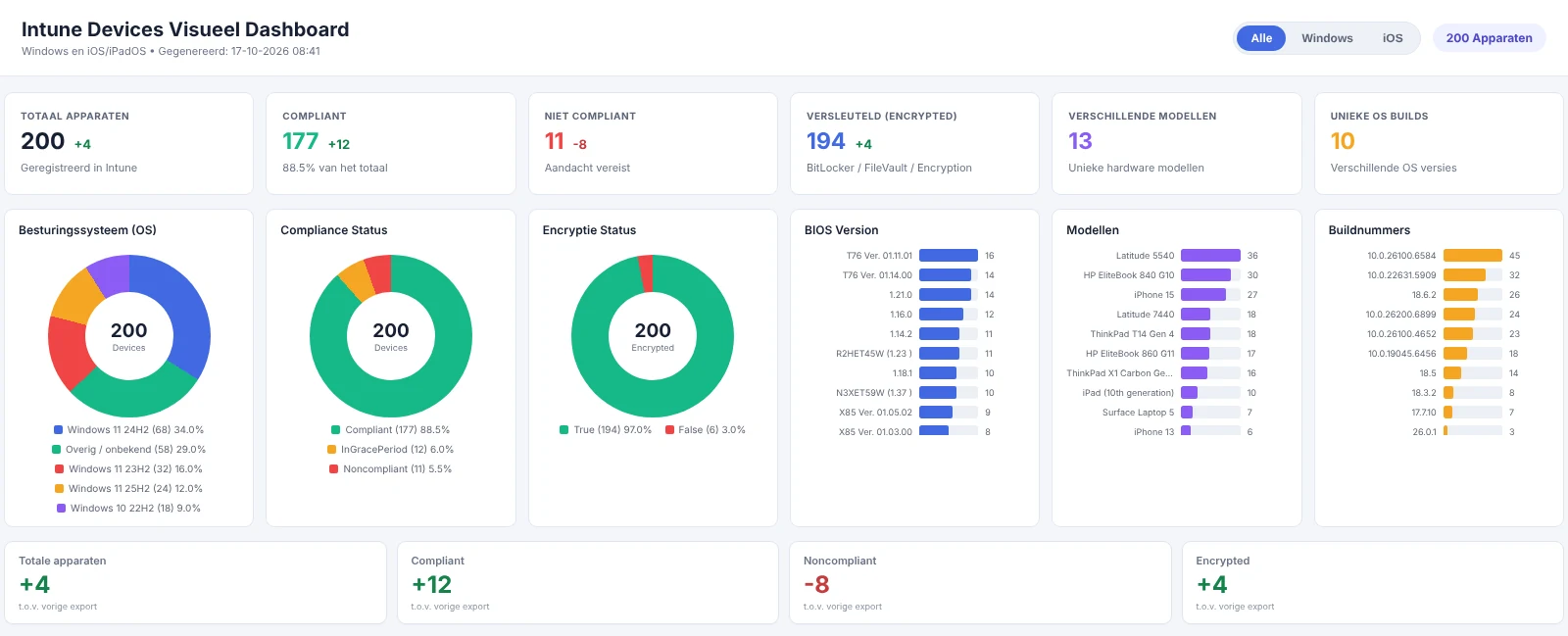Click the BIOS Version panel heading

(x=842, y=230)
